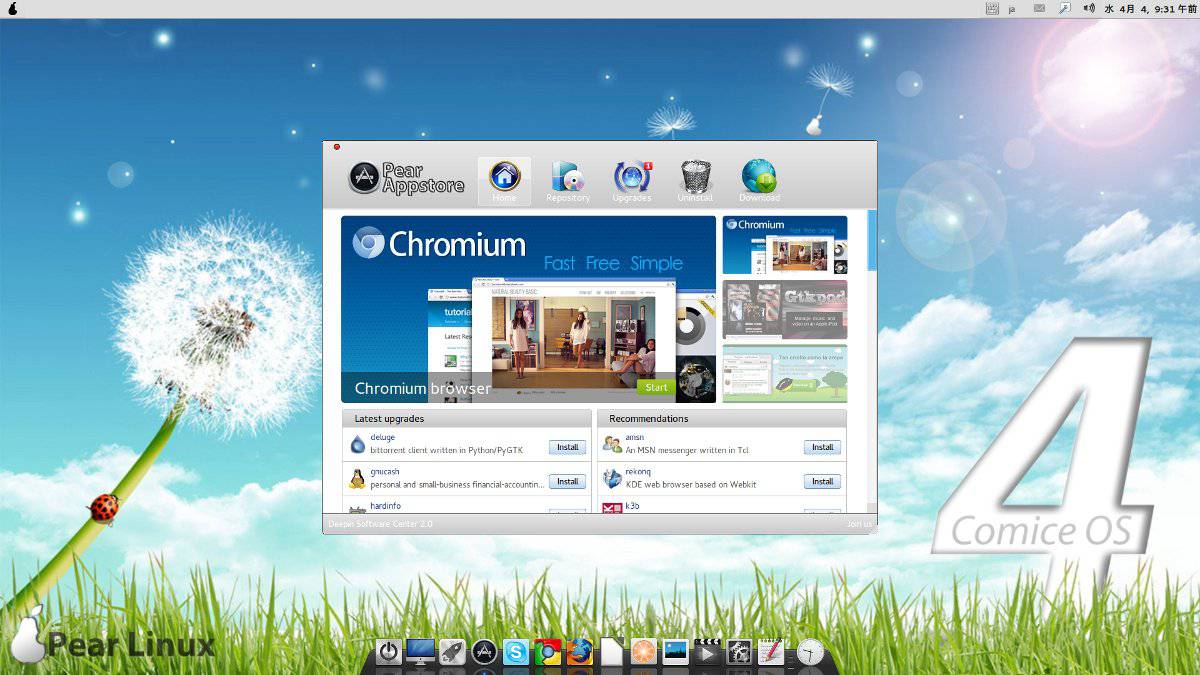Open the mail envelope indicator
The image size is (1200, 675).
tap(1039, 8)
